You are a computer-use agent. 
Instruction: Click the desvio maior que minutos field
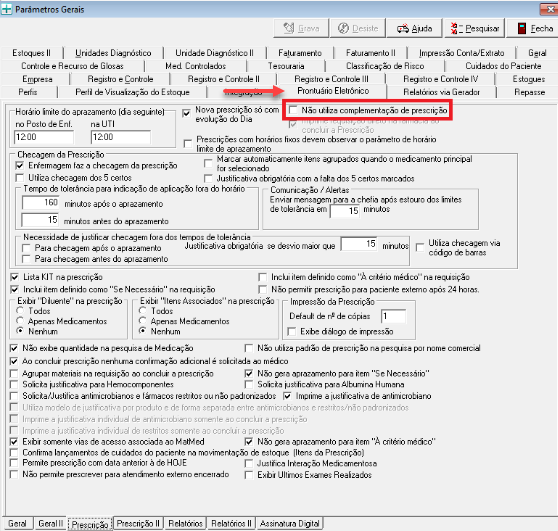click(x=359, y=244)
